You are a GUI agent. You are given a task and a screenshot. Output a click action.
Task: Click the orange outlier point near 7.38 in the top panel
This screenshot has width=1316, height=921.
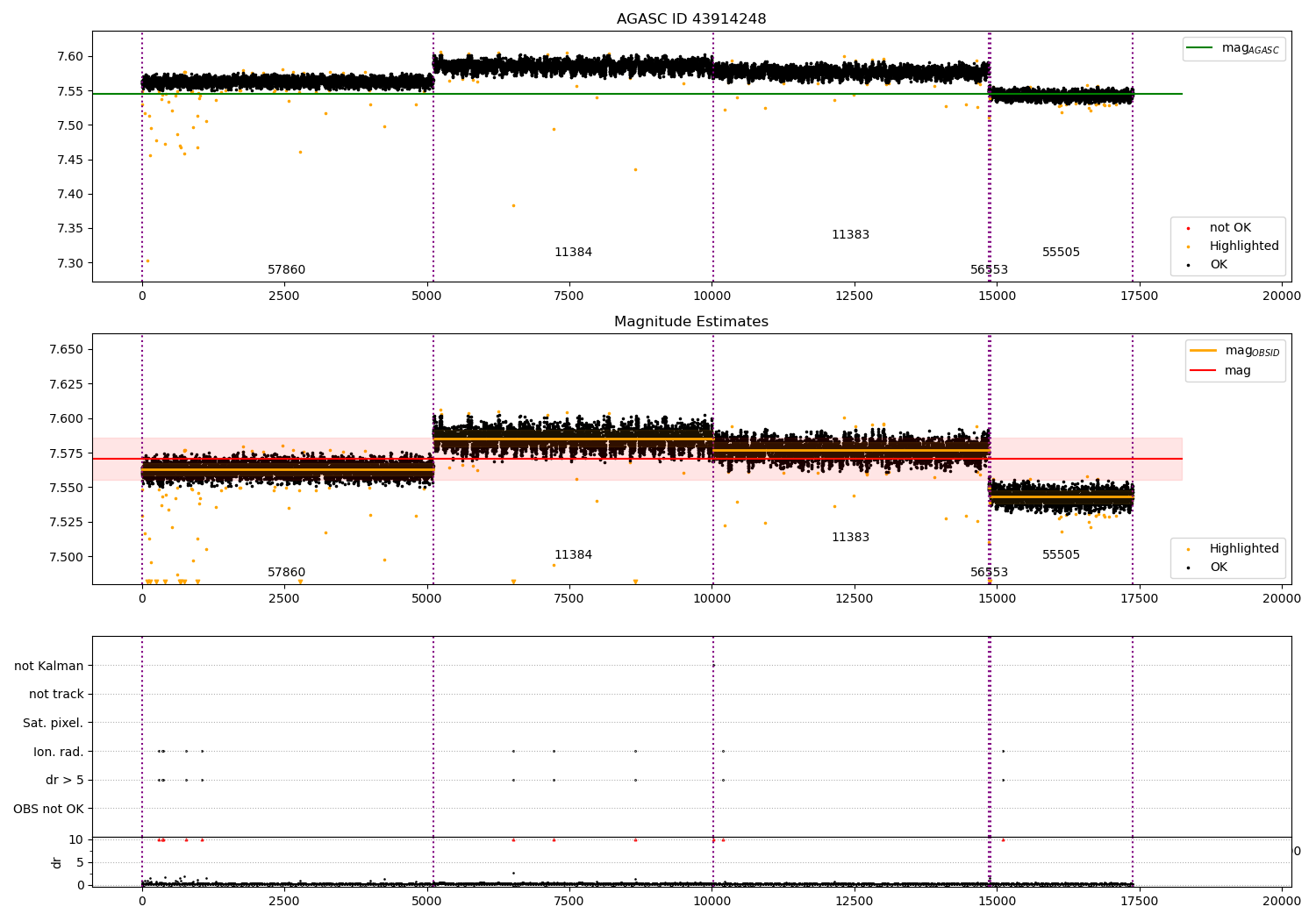point(513,205)
